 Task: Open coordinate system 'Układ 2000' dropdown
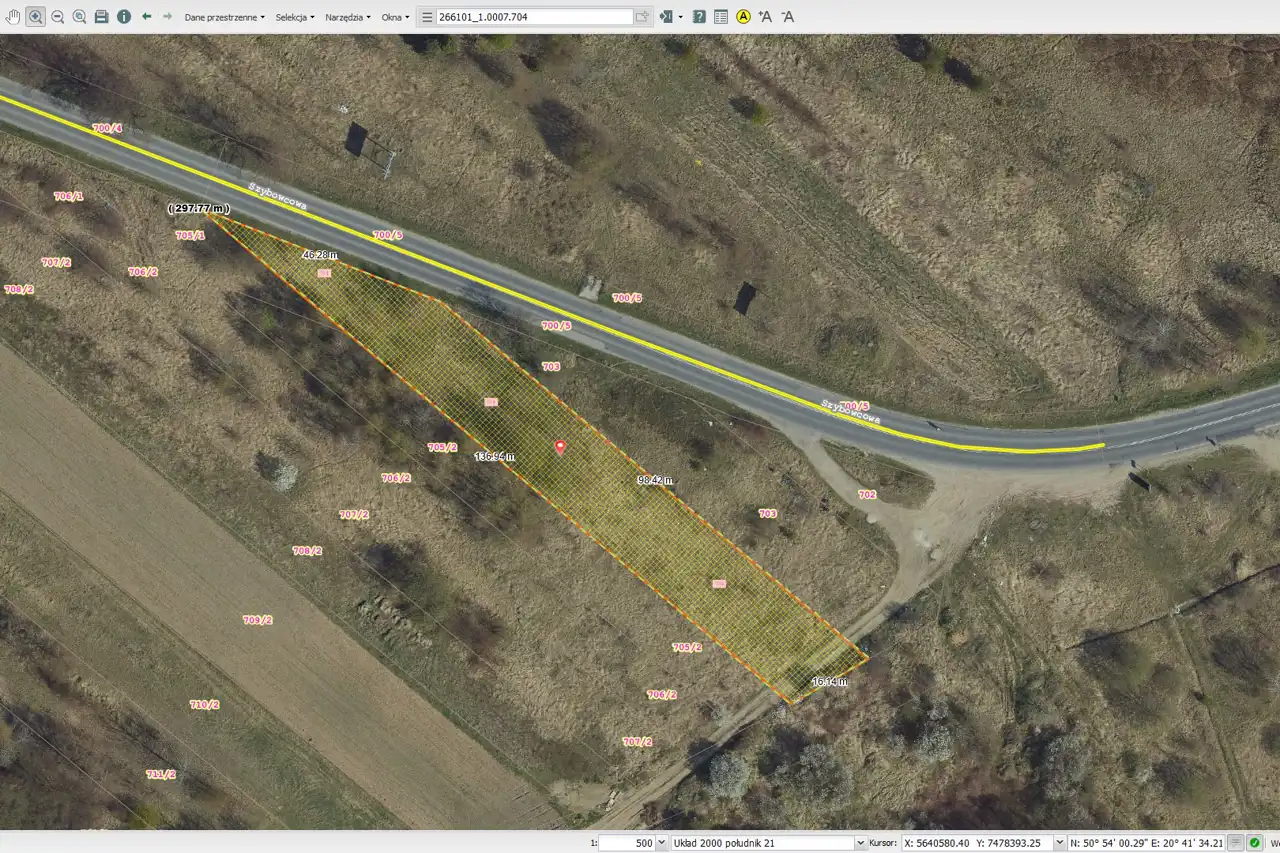(860, 843)
